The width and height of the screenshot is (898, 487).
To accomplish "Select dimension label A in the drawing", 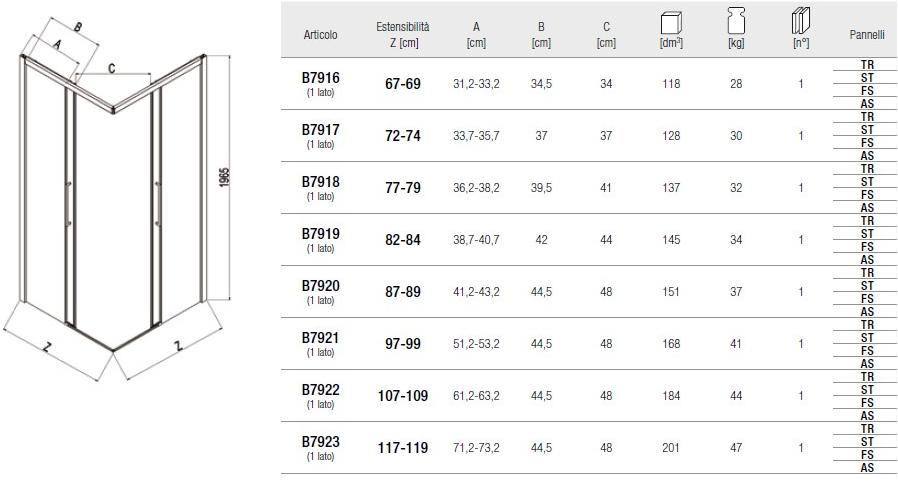I will [x=58, y=44].
